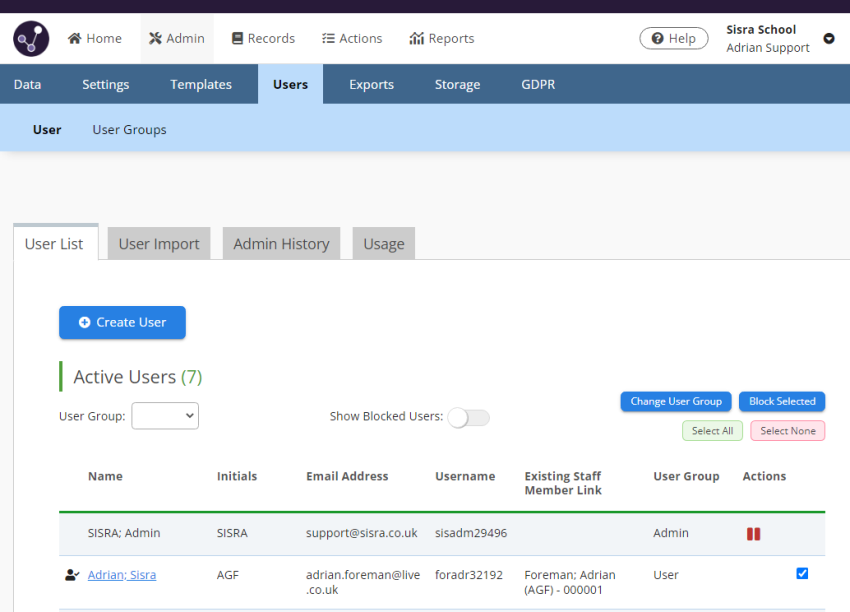This screenshot has width=850, height=612.
Task: Toggle Show Blocked Users switch
Action: tap(468, 417)
